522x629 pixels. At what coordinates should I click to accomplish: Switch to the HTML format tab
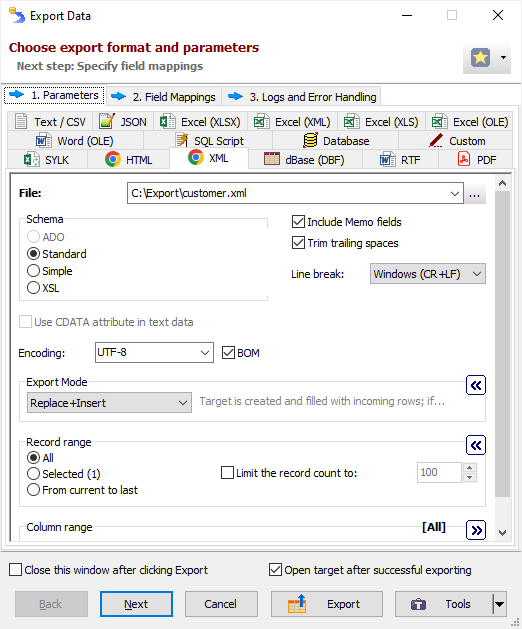click(128, 160)
